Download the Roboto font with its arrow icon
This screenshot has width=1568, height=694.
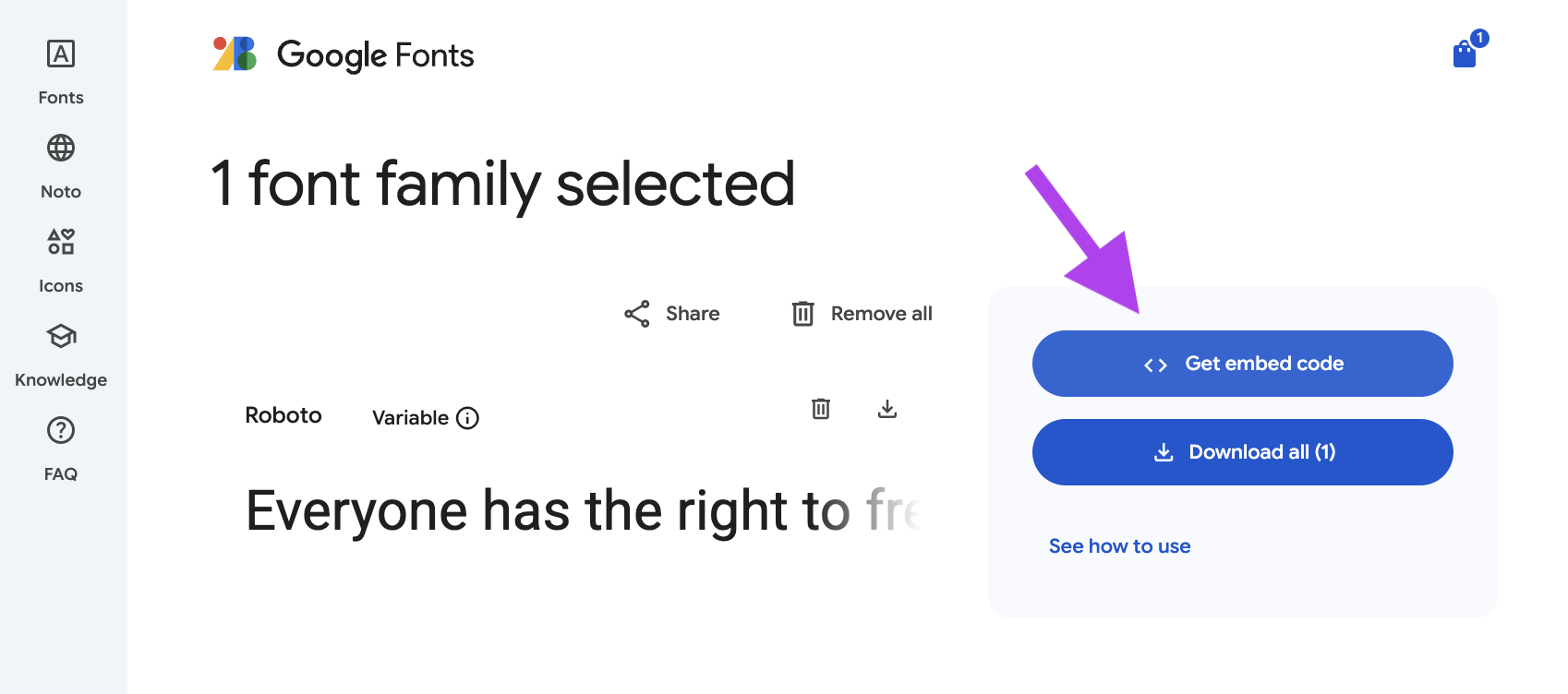point(887,409)
